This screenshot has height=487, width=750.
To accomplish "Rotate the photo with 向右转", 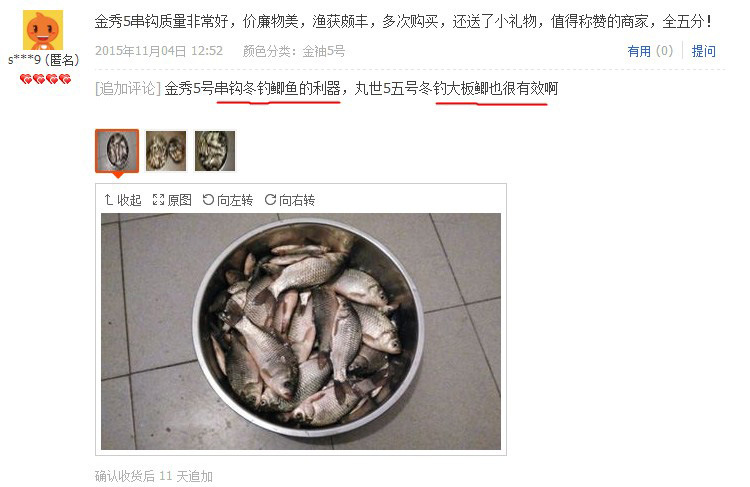I will tap(297, 199).
